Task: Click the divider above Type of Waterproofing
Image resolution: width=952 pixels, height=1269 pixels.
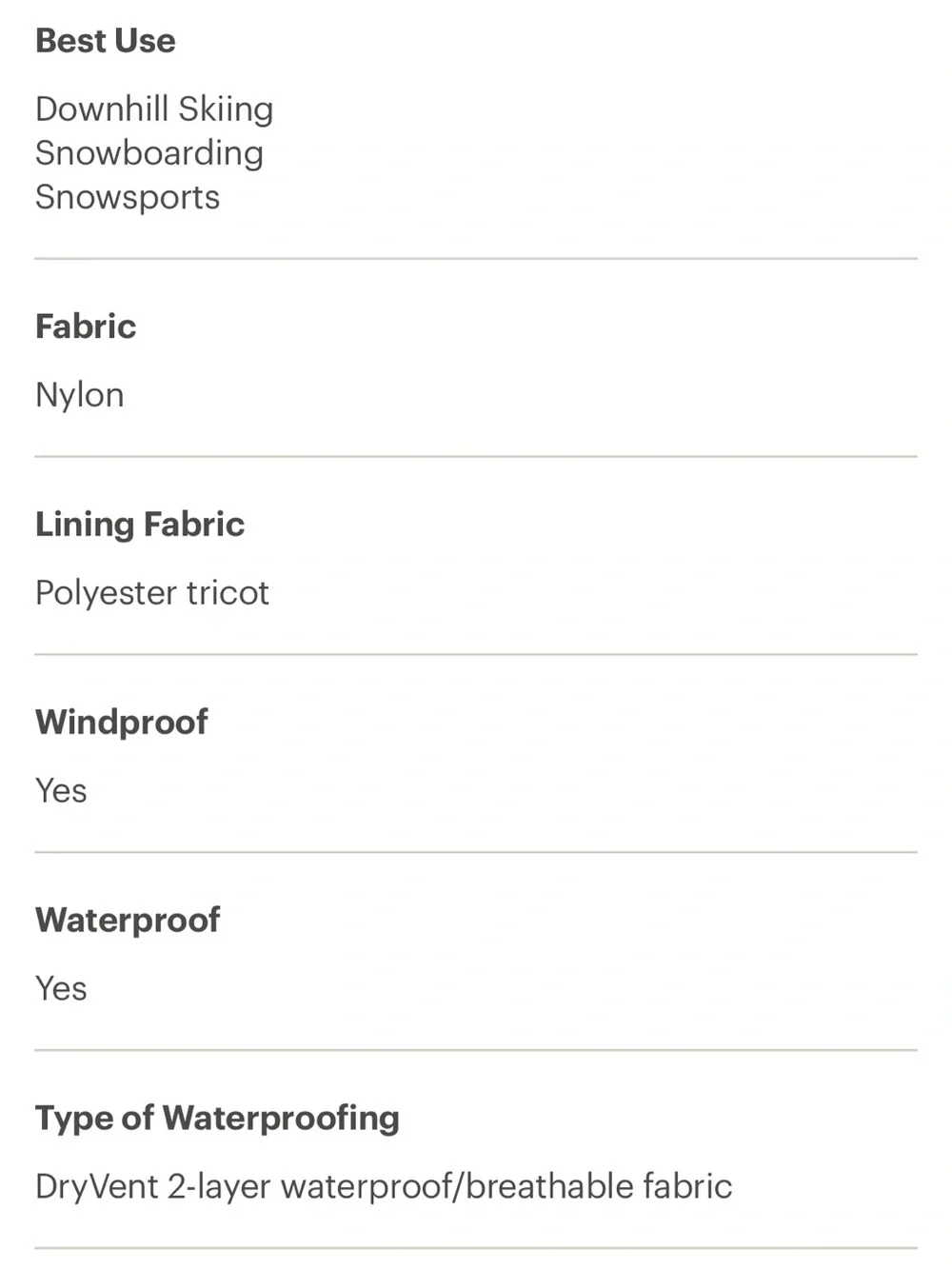Action: pyautogui.click(x=476, y=1050)
